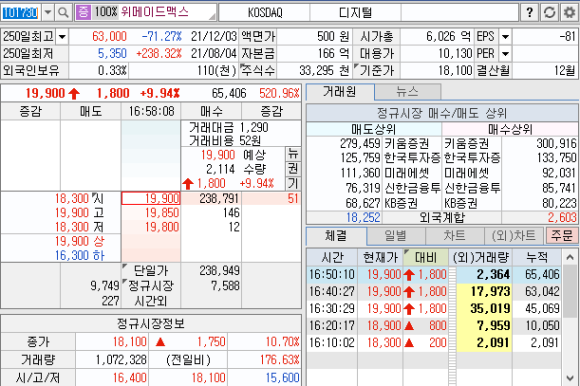Click the 19,900 bid price cell
Image resolution: width=580 pixels, height=386 pixels.
pyautogui.click(x=151, y=199)
